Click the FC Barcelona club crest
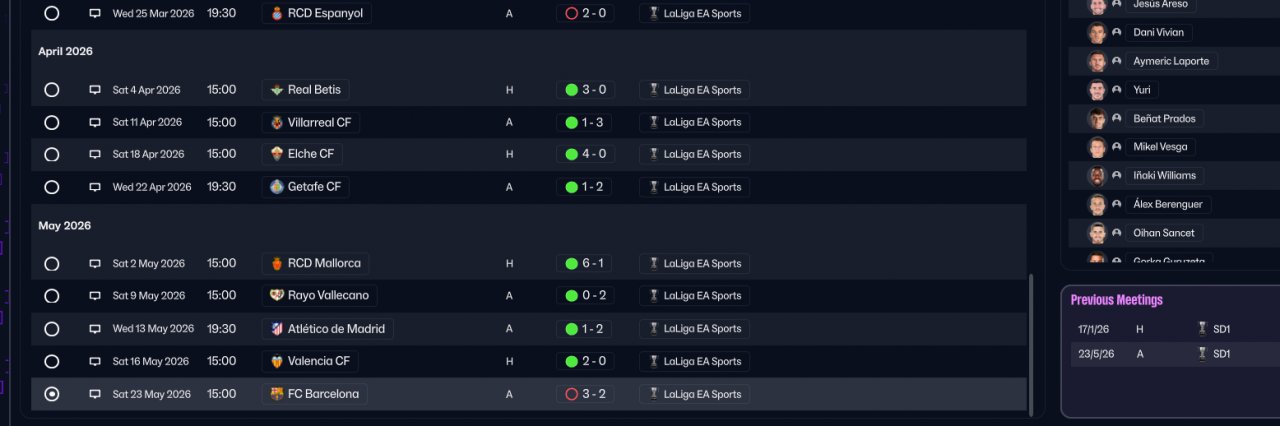The image size is (1280, 426). pyautogui.click(x=277, y=394)
